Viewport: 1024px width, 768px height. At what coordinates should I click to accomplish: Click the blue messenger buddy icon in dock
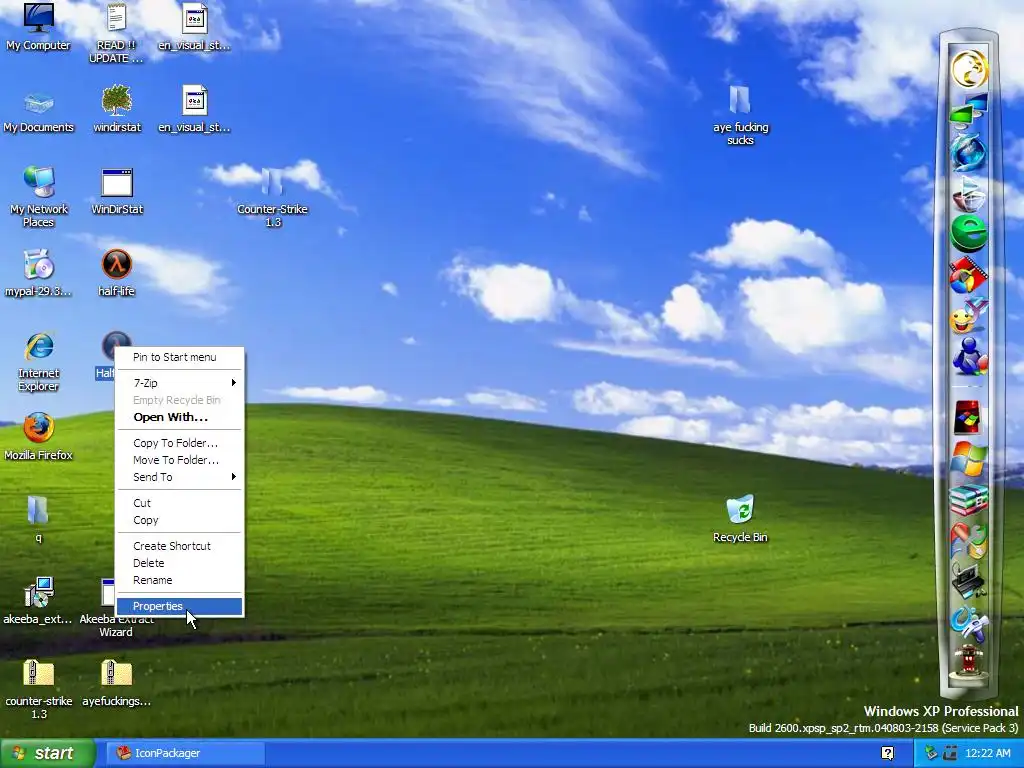click(x=969, y=357)
